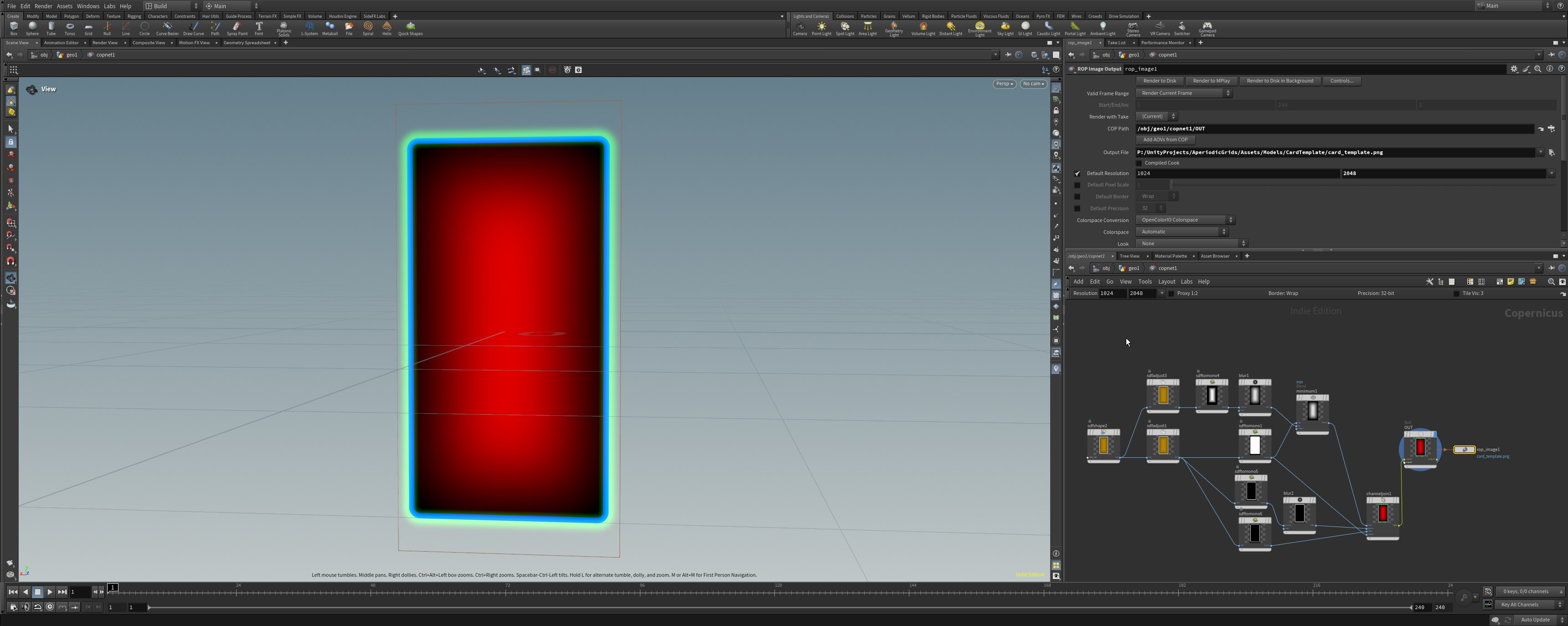Toggle the Default Resolution checkbox
Image resolution: width=1568 pixels, height=626 pixels.
(x=1078, y=174)
